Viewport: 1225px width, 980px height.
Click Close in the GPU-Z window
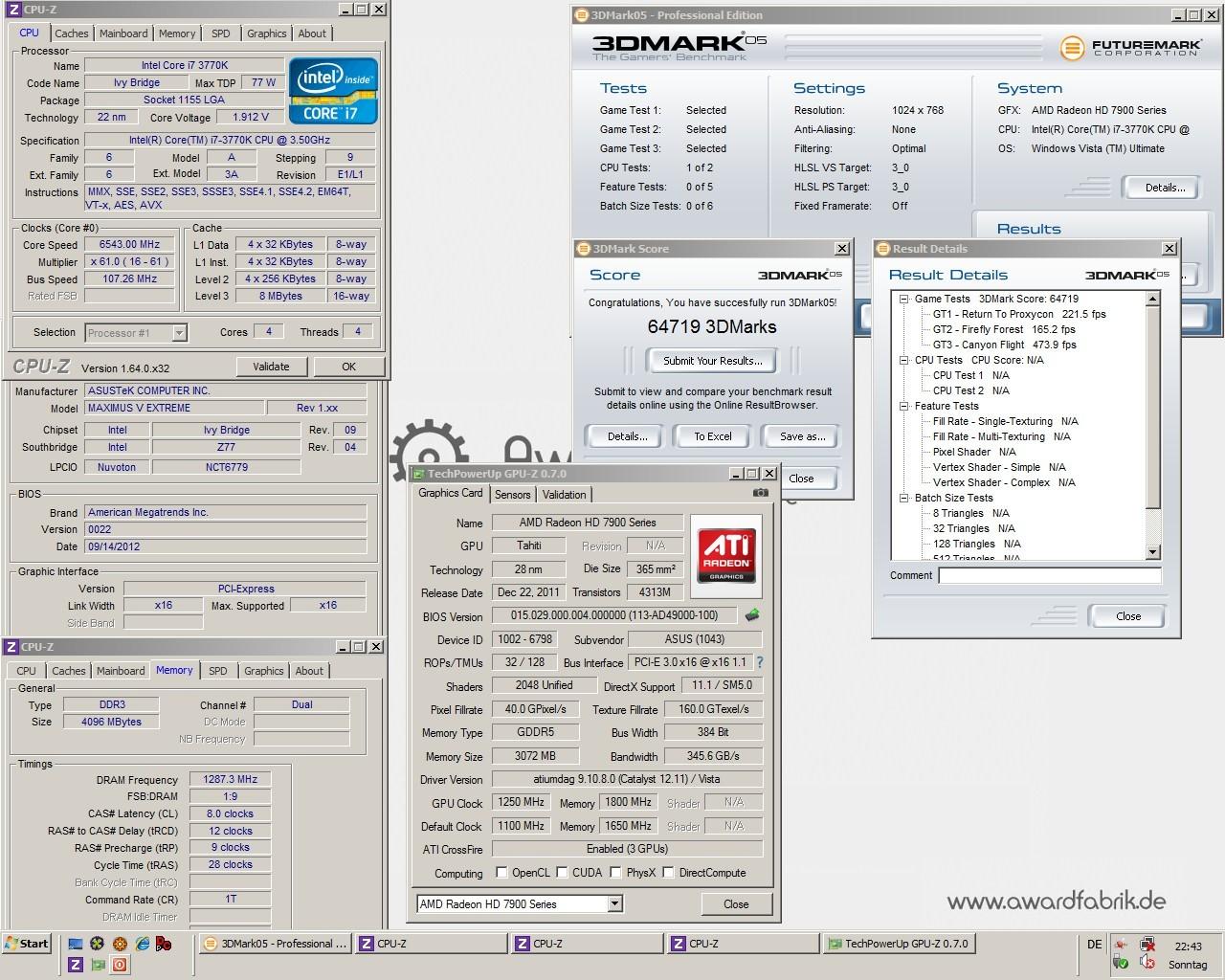click(x=736, y=903)
